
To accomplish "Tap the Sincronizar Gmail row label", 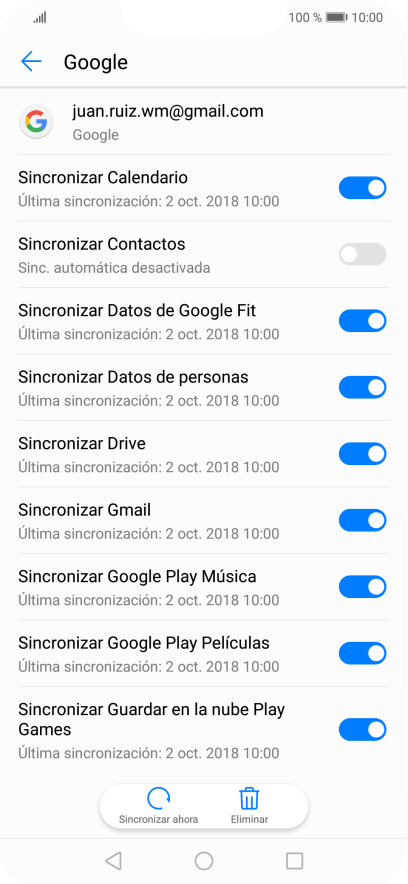I will pos(85,510).
